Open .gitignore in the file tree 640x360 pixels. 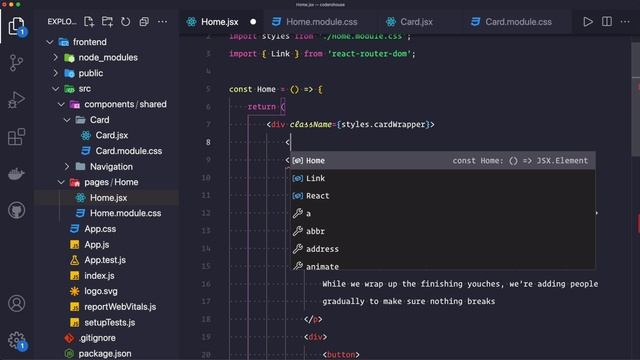tap(97, 338)
